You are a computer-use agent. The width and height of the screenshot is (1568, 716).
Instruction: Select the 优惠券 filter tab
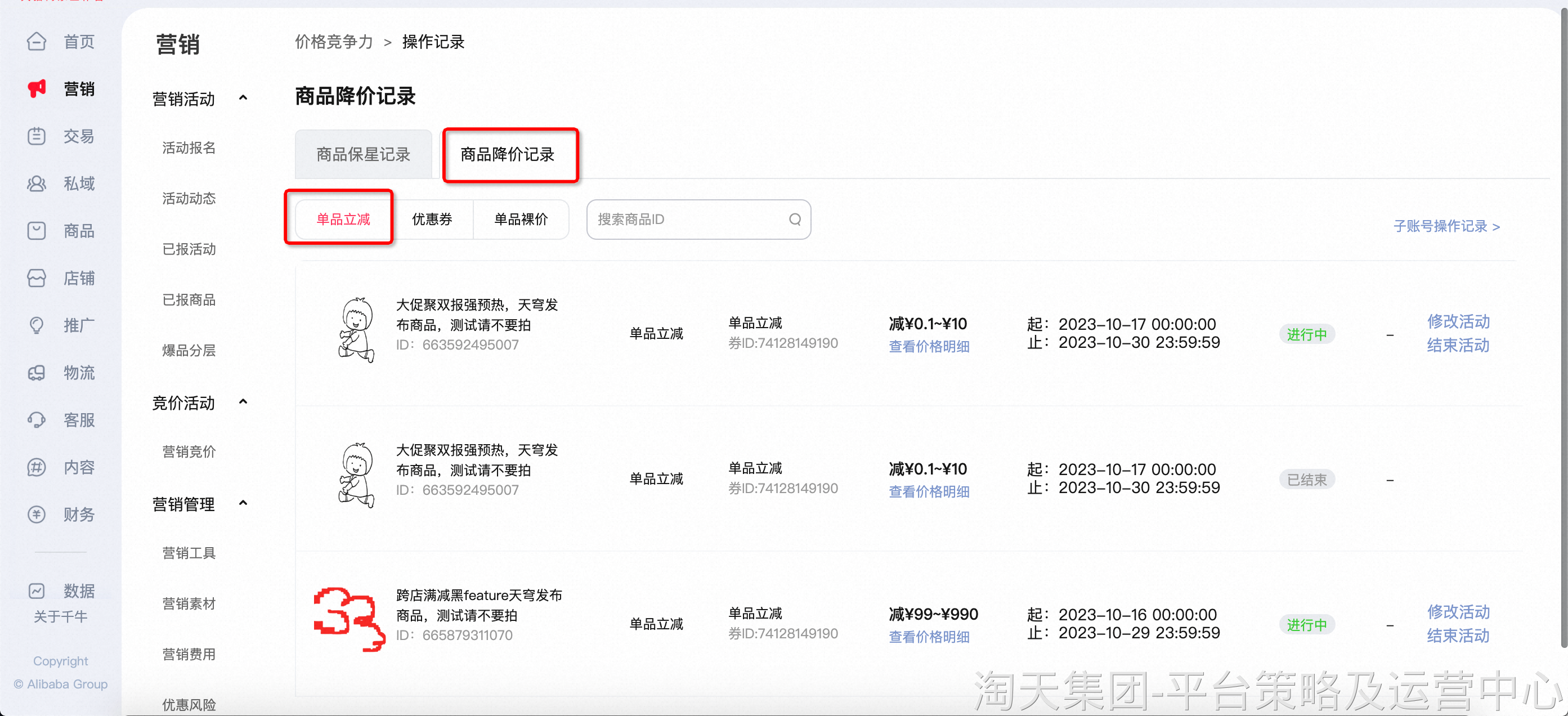pos(432,219)
